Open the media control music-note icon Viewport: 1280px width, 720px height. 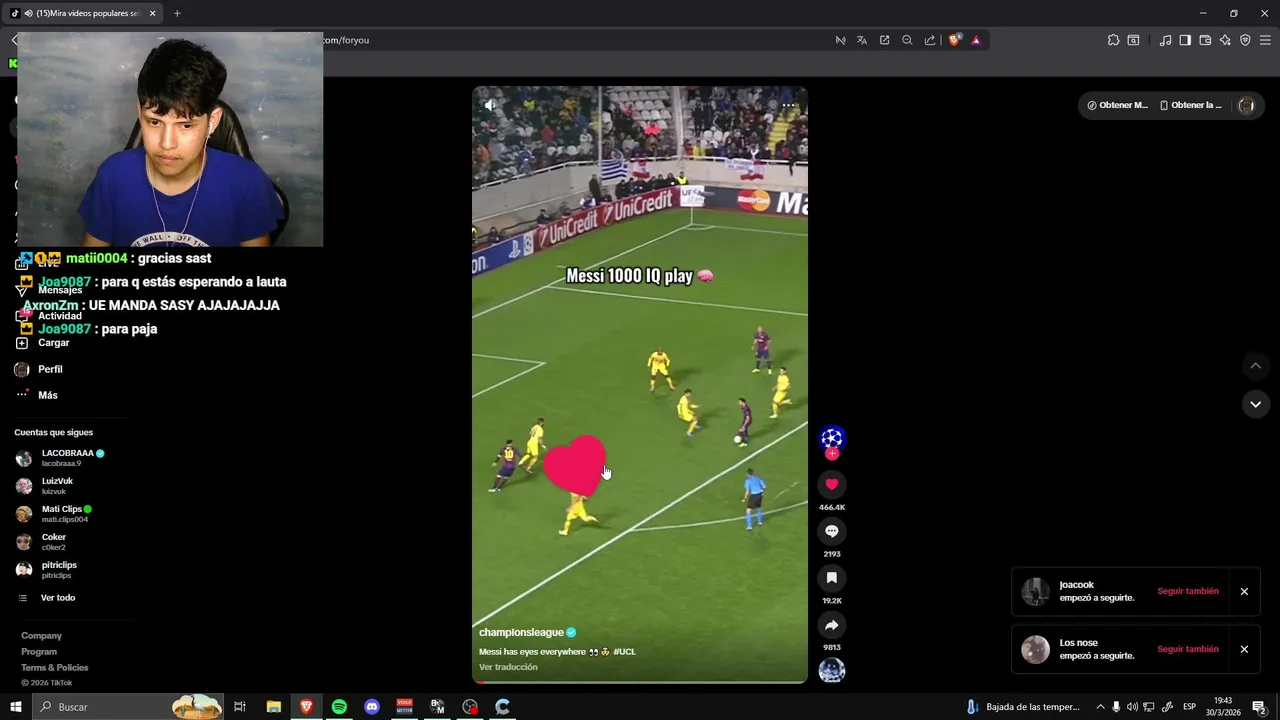(1165, 40)
